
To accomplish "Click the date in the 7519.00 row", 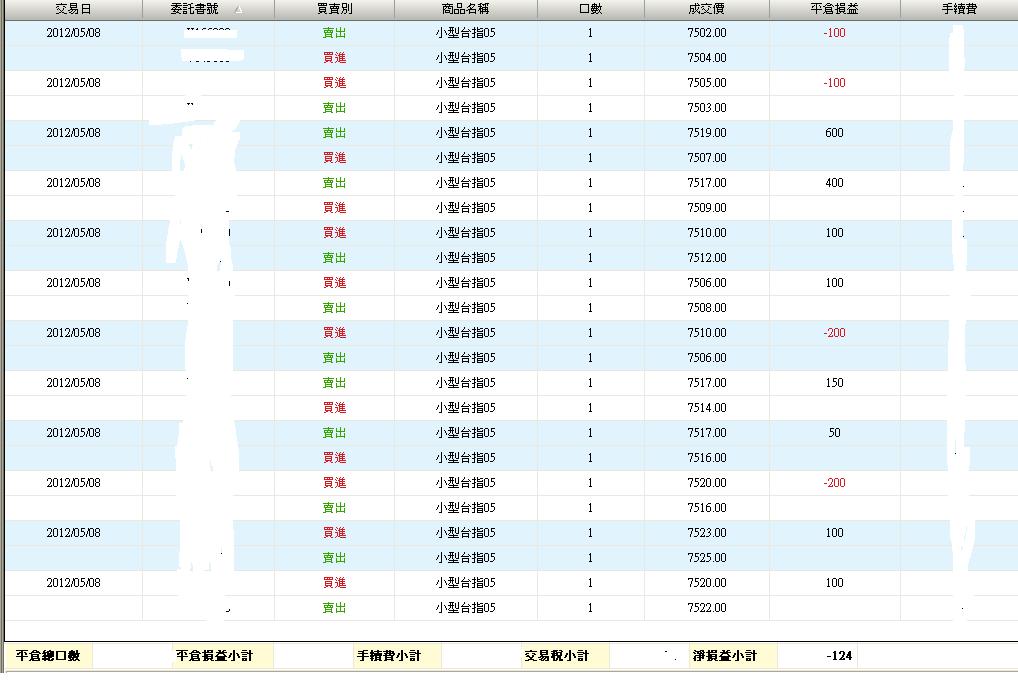I will pyautogui.click(x=73, y=132).
